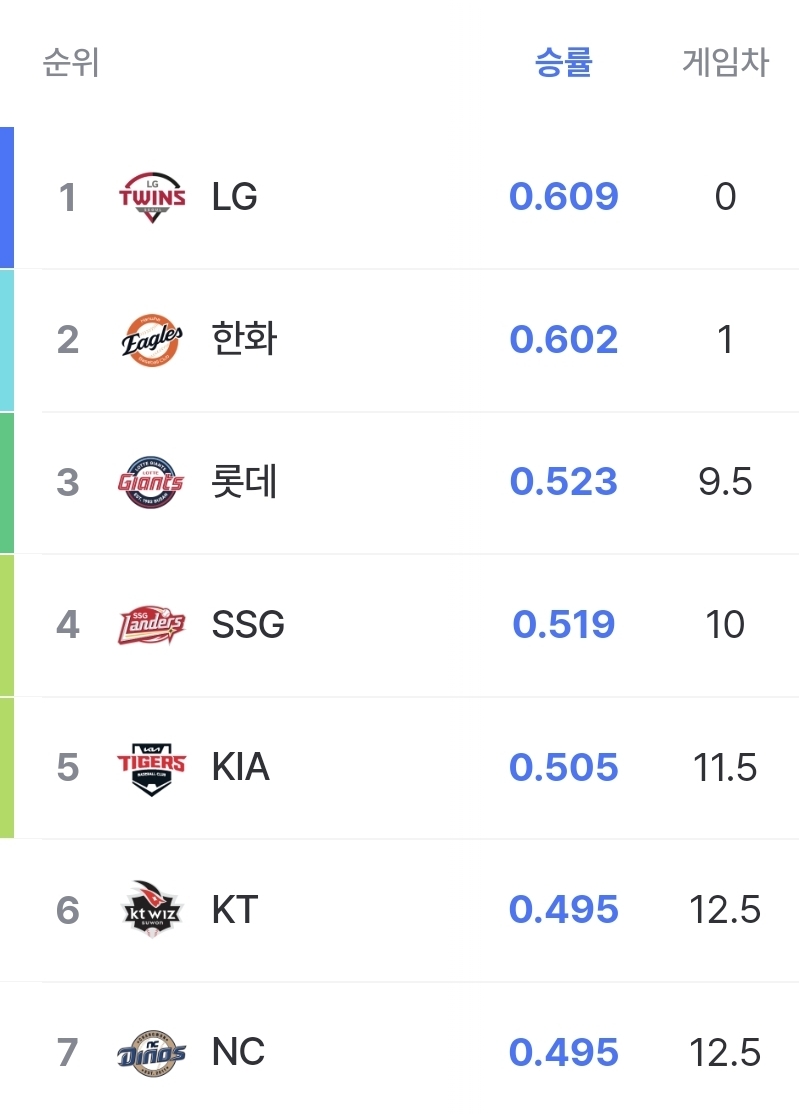799x1114 pixels.
Task: Tap the SSG Landers logo
Action: click(x=151, y=624)
